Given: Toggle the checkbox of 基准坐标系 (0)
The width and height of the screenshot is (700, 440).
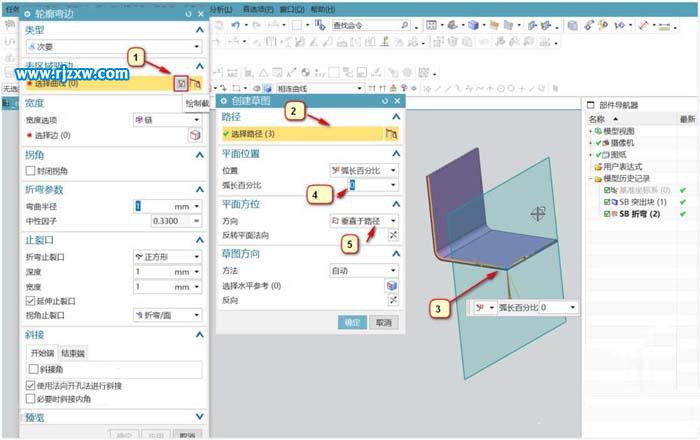Looking at the screenshot, I should 607,190.
